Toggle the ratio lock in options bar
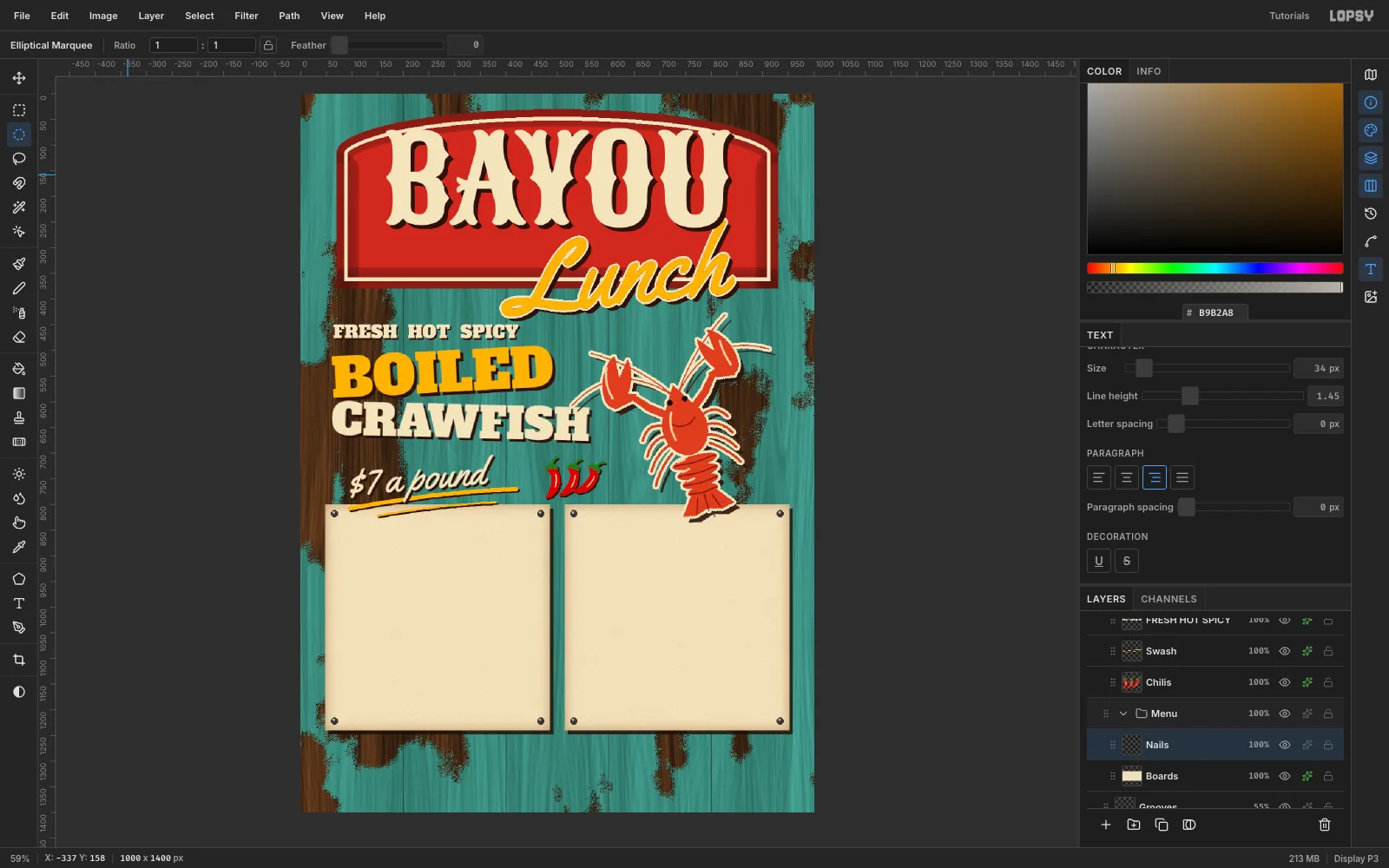This screenshot has width=1389, height=868. 268,45
